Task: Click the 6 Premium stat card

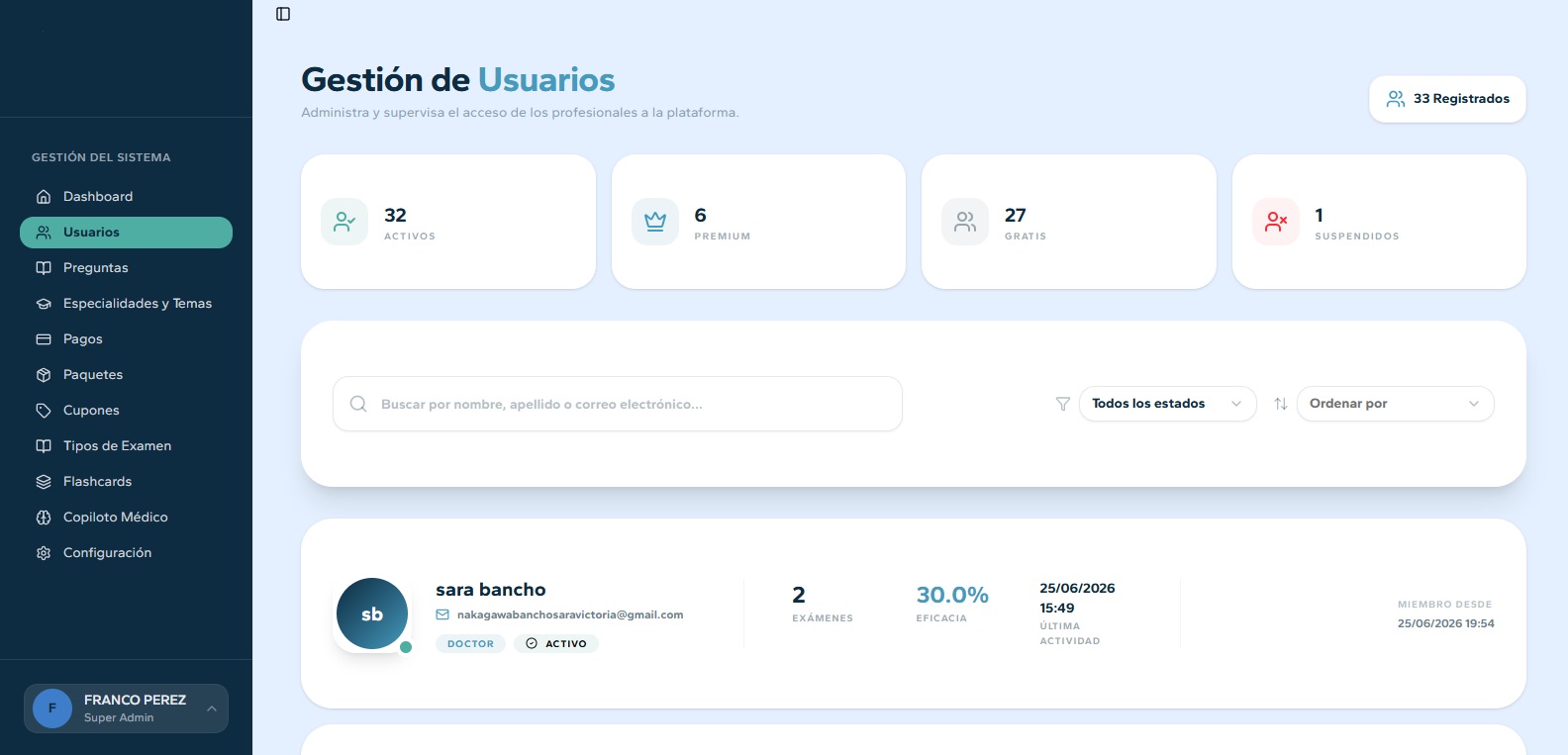Action: click(x=758, y=222)
